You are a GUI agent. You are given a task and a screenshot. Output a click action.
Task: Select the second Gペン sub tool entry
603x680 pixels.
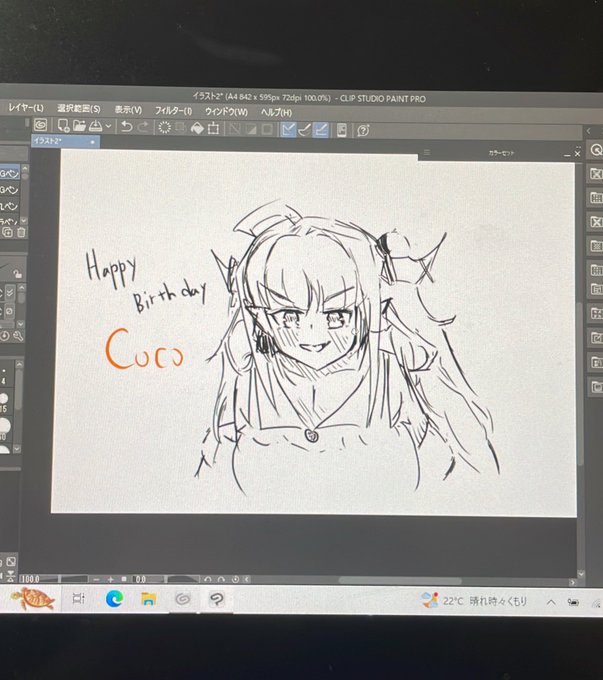point(10,190)
